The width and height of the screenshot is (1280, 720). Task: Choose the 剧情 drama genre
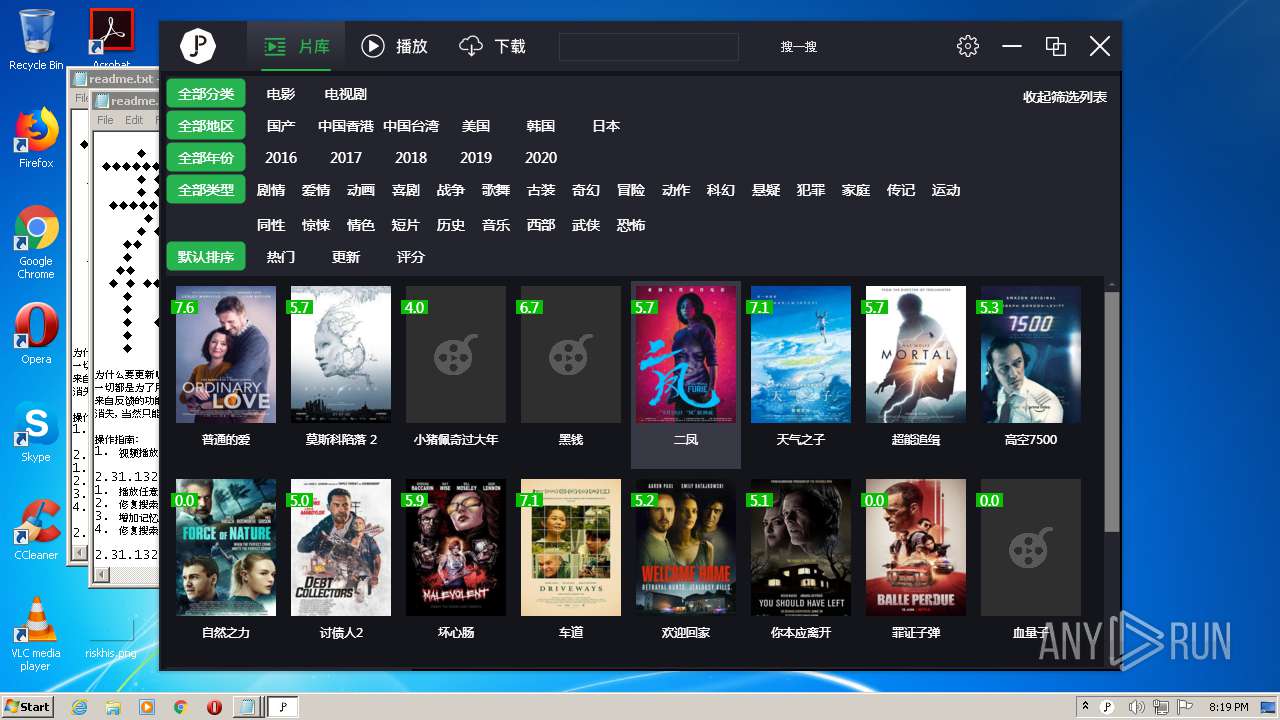271,190
